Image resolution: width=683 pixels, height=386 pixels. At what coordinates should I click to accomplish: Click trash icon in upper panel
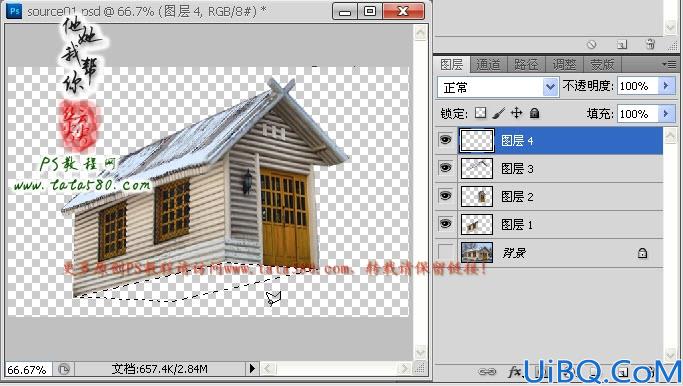[650, 44]
